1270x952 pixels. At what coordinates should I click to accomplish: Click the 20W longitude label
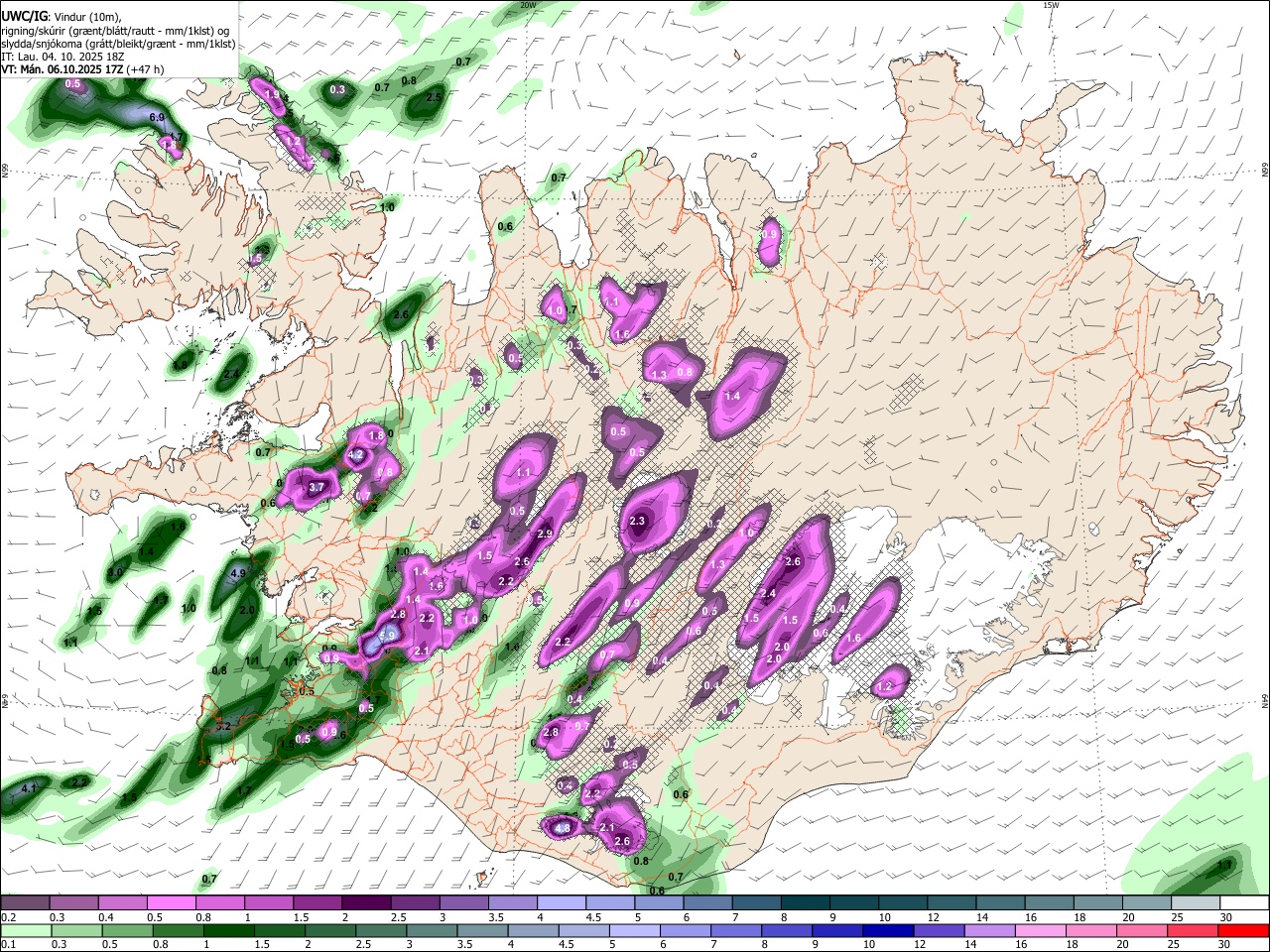pyautogui.click(x=528, y=5)
